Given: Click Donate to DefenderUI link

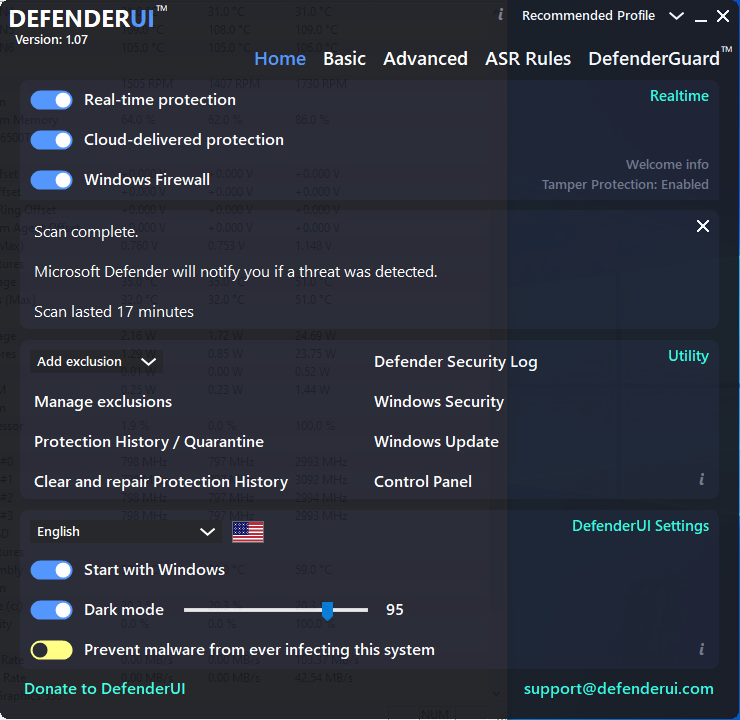Looking at the screenshot, I should click(x=105, y=689).
